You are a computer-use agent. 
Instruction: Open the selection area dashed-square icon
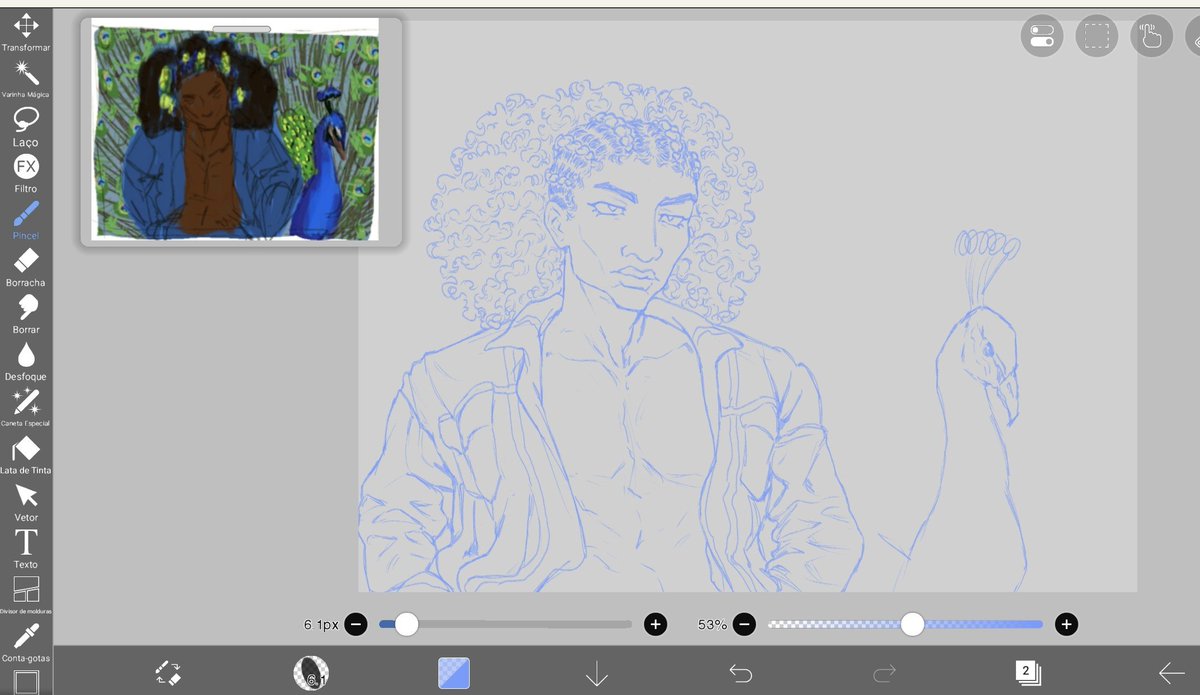click(x=1097, y=36)
